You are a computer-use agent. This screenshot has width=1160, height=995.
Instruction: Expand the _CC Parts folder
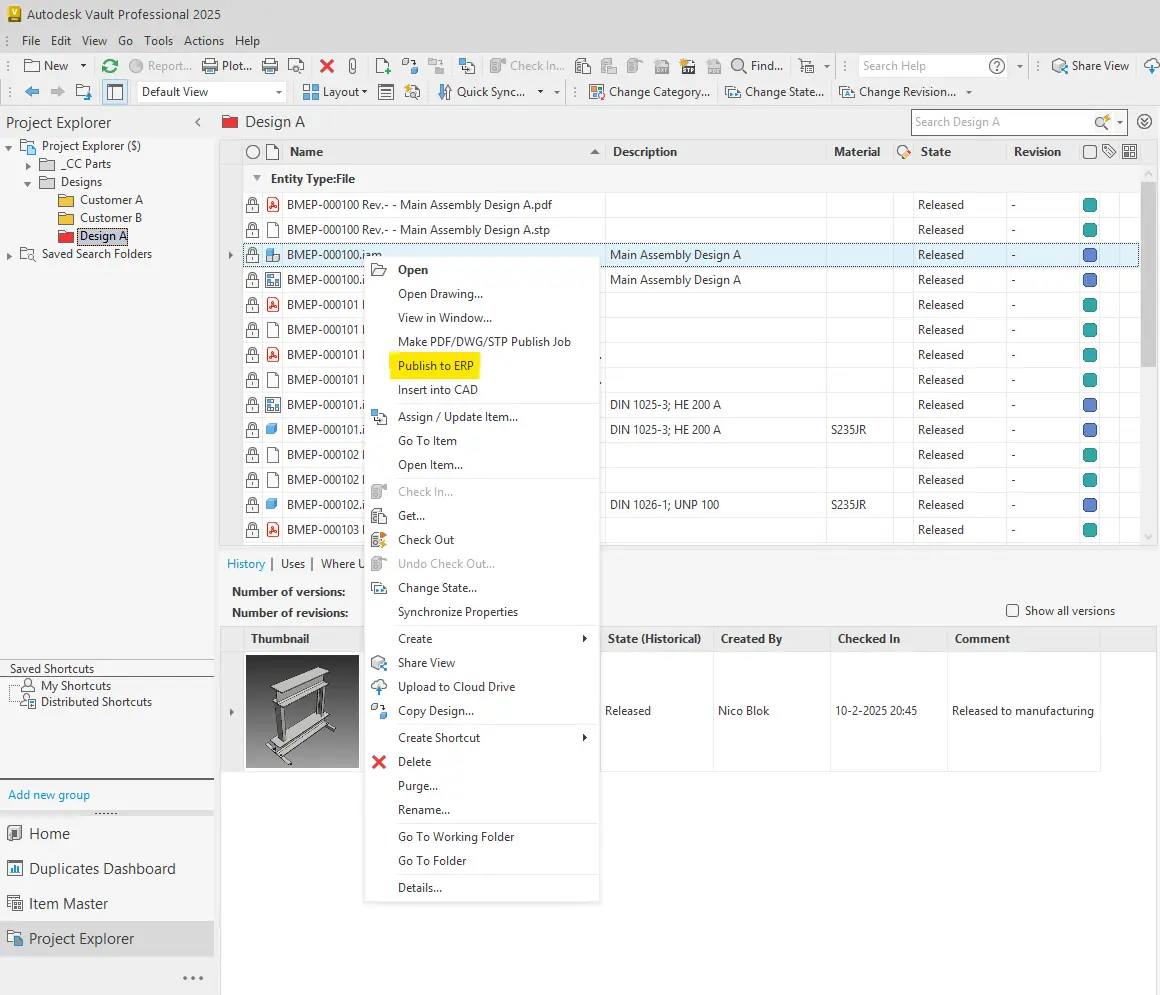[x=28, y=165]
